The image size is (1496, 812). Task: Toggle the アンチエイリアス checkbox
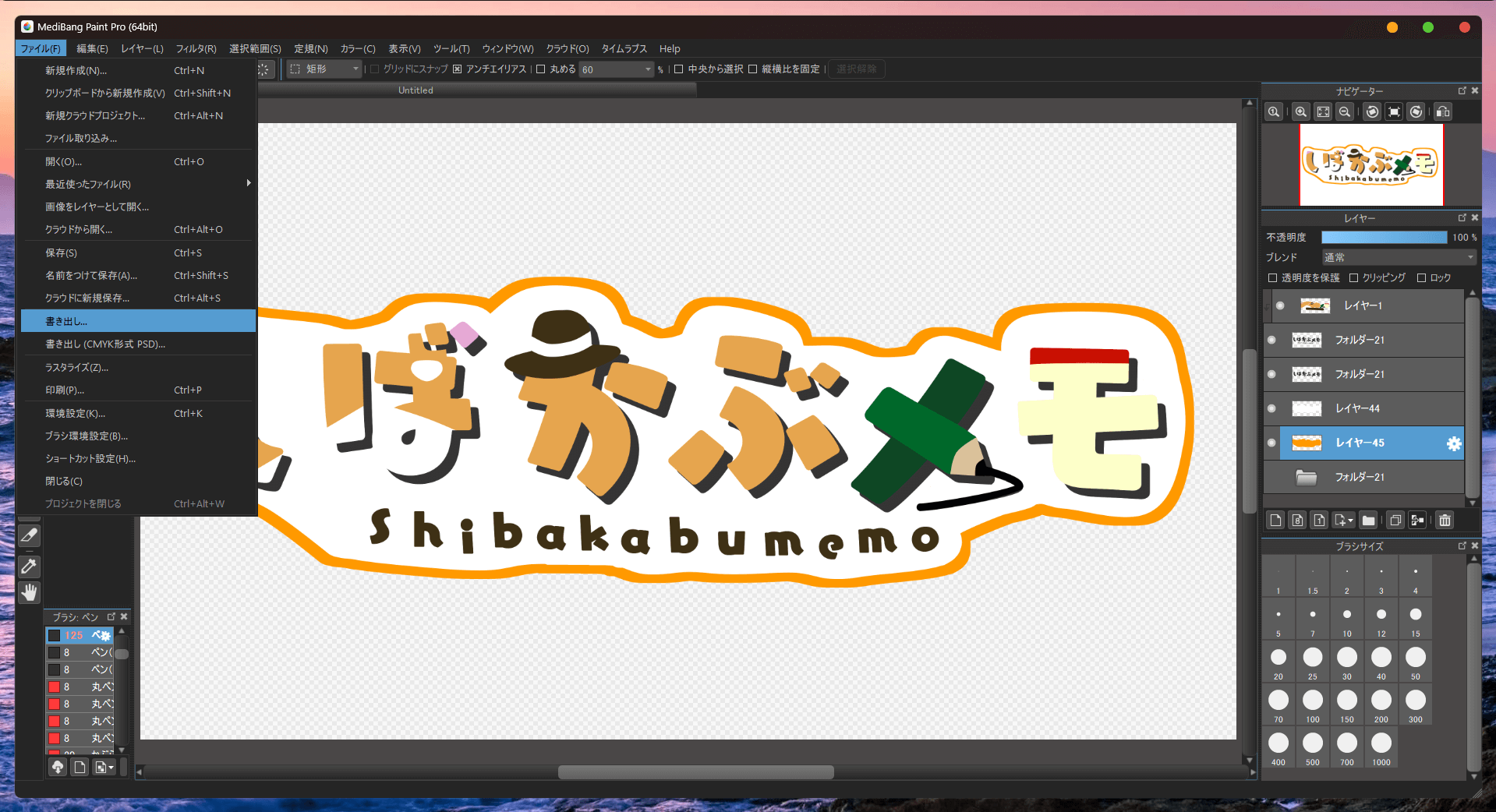pos(458,69)
